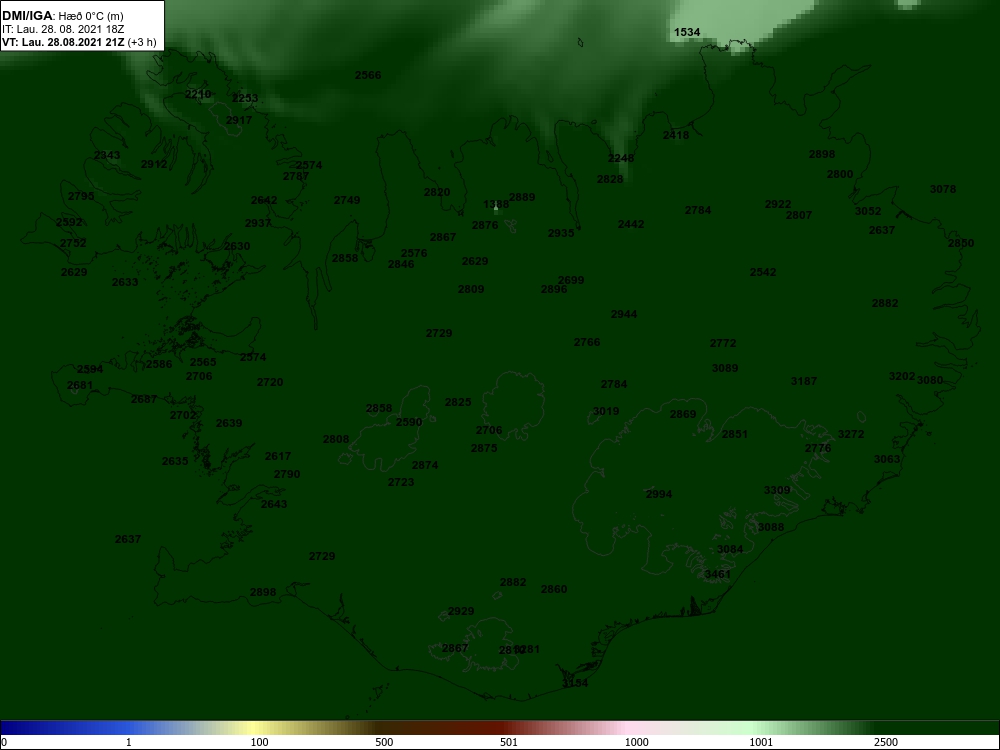Click the 2795 height value
Image resolution: width=1000 pixels, height=750 pixels.
pyautogui.click(x=81, y=196)
